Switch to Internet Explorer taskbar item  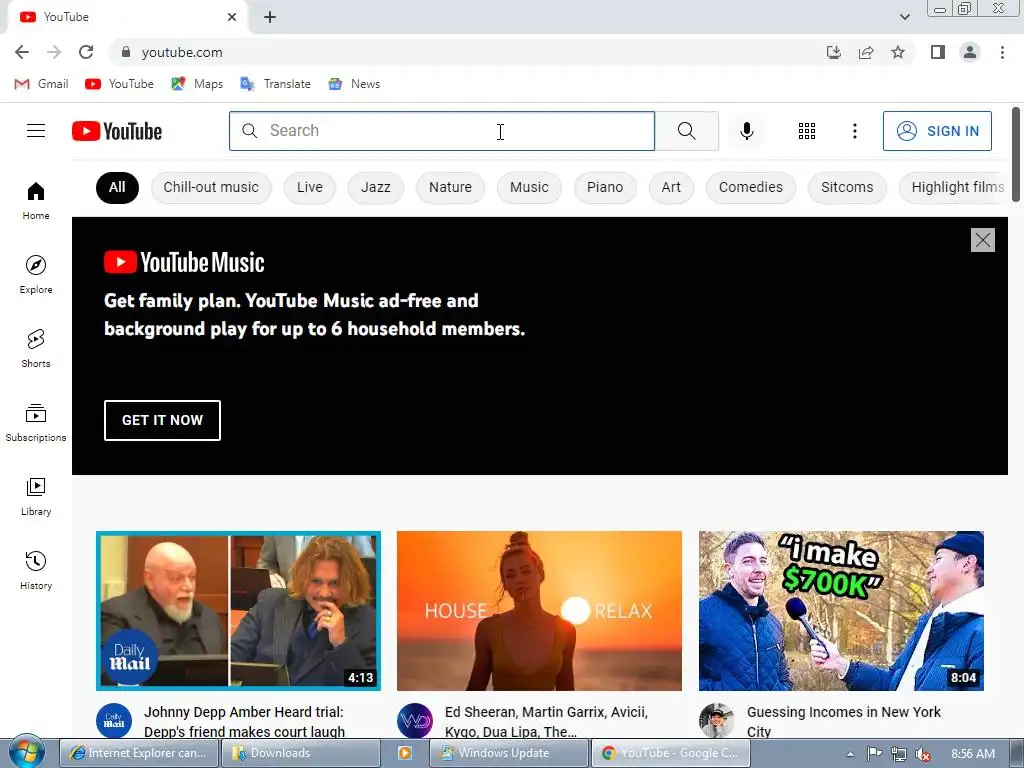coord(138,753)
